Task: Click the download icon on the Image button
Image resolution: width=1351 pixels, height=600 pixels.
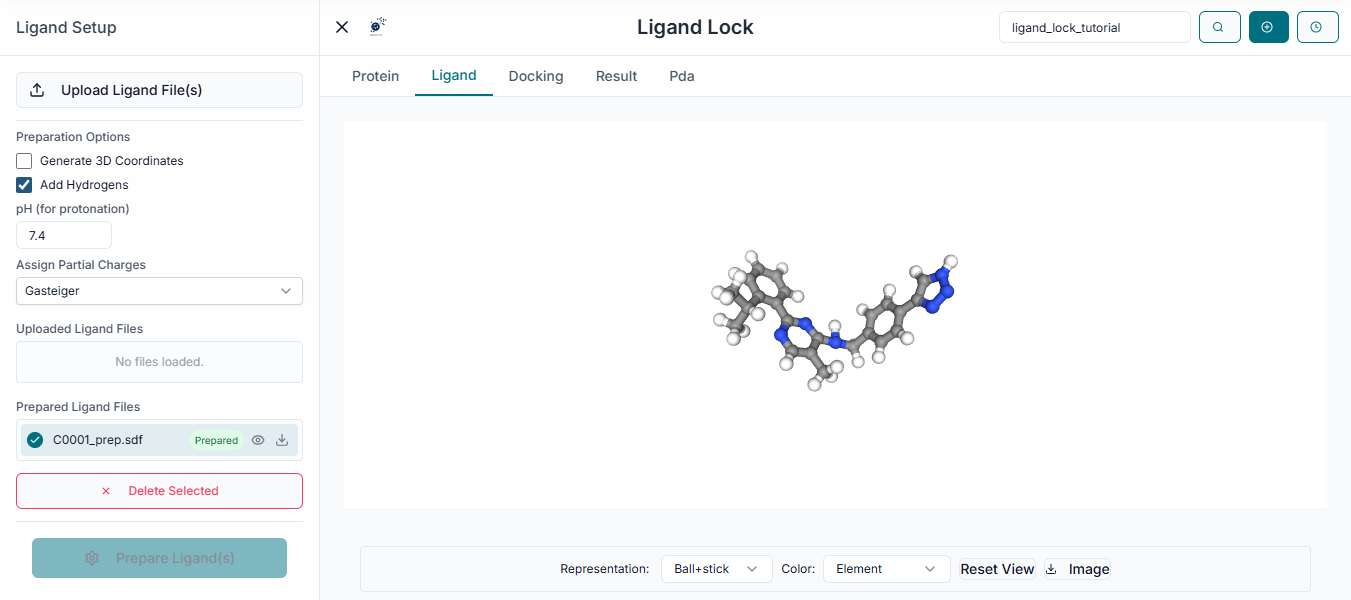Action: pyautogui.click(x=1050, y=569)
